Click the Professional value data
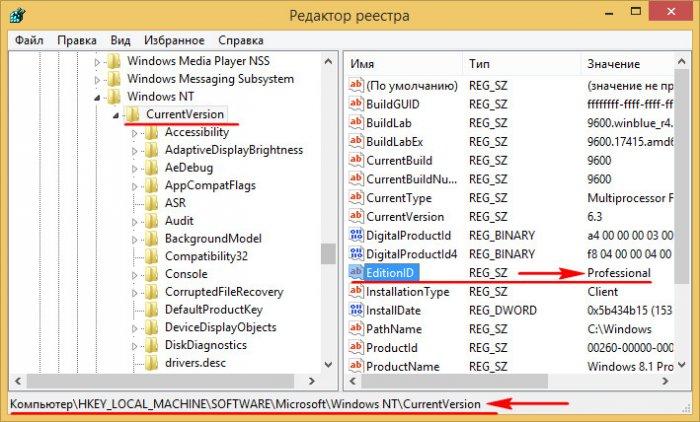700x422 pixels. (619, 273)
